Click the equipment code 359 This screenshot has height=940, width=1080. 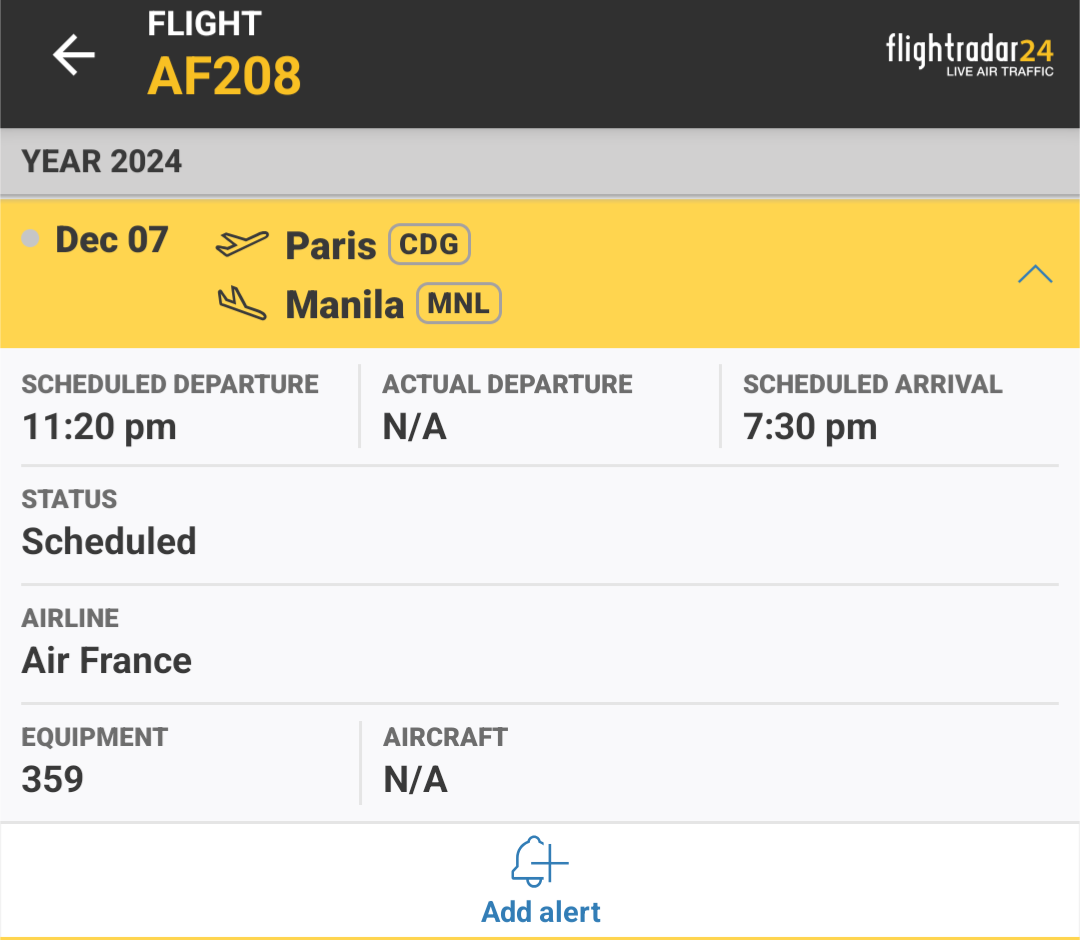coord(53,779)
